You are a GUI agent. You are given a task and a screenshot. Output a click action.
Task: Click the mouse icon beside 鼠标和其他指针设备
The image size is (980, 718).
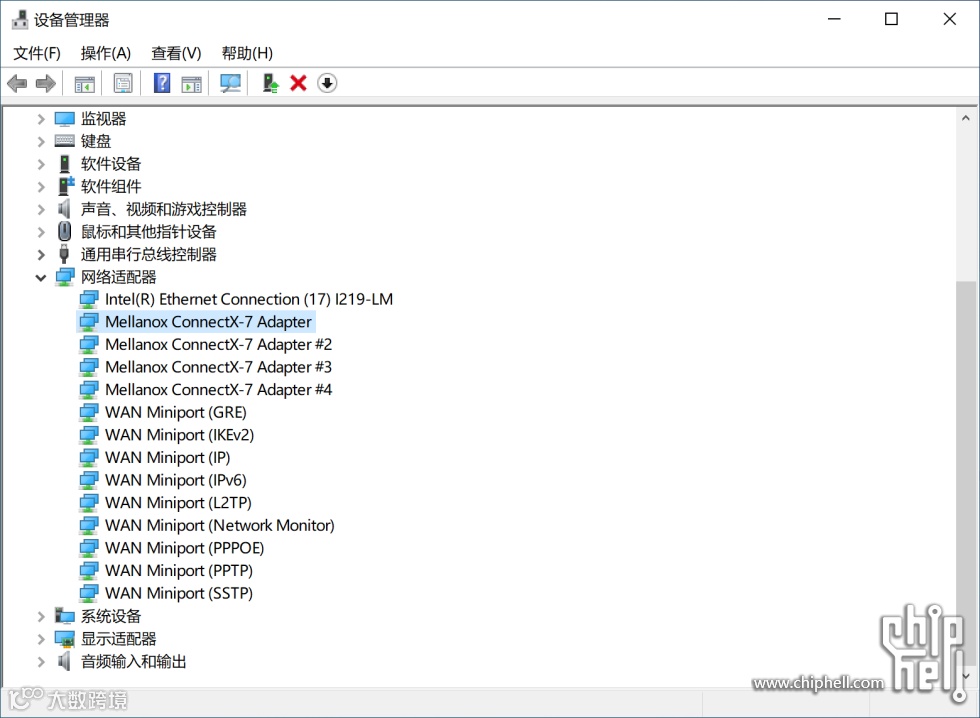coord(64,232)
